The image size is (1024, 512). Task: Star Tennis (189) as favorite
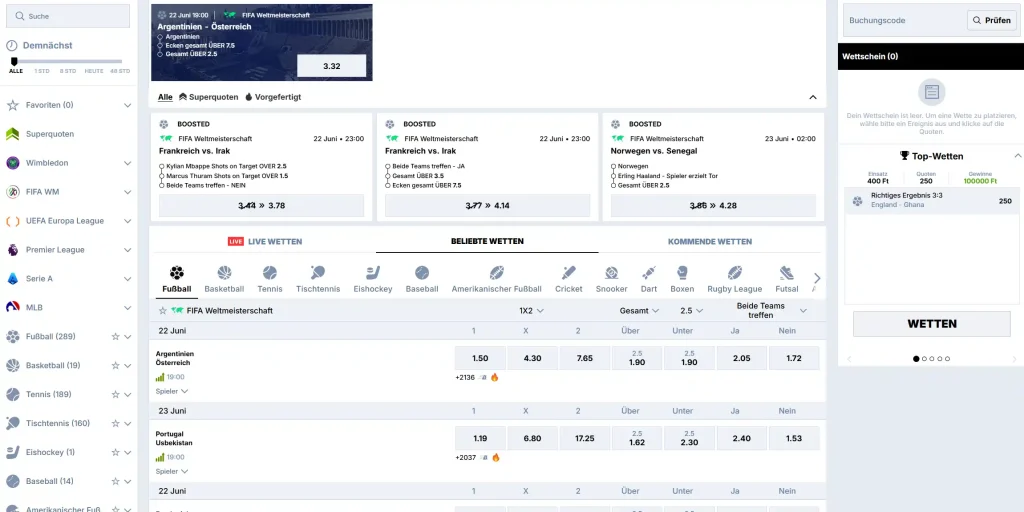pyautogui.click(x=116, y=394)
